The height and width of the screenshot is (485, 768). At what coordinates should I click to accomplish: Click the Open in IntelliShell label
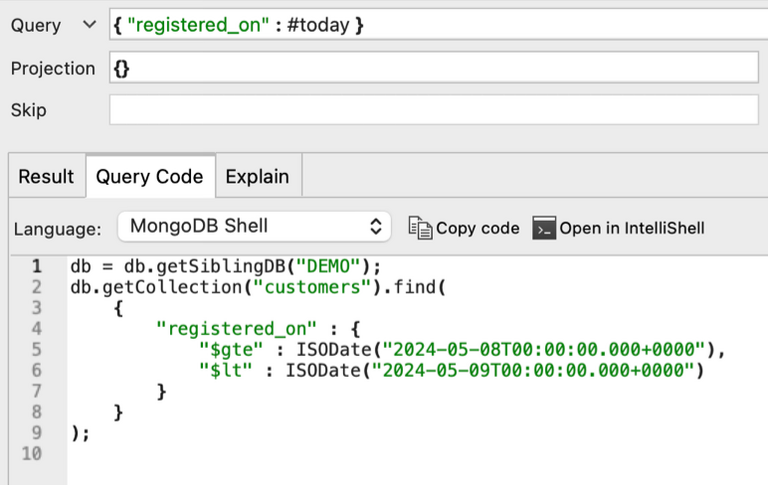tap(631, 228)
